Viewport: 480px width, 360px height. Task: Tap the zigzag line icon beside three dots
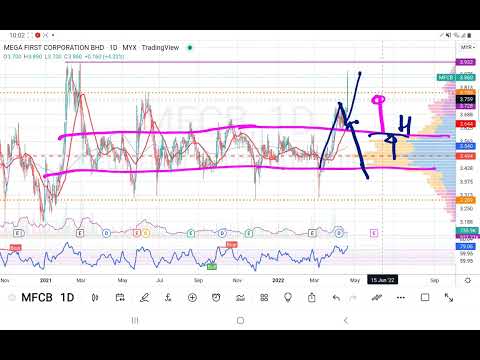(x=377, y=298)
